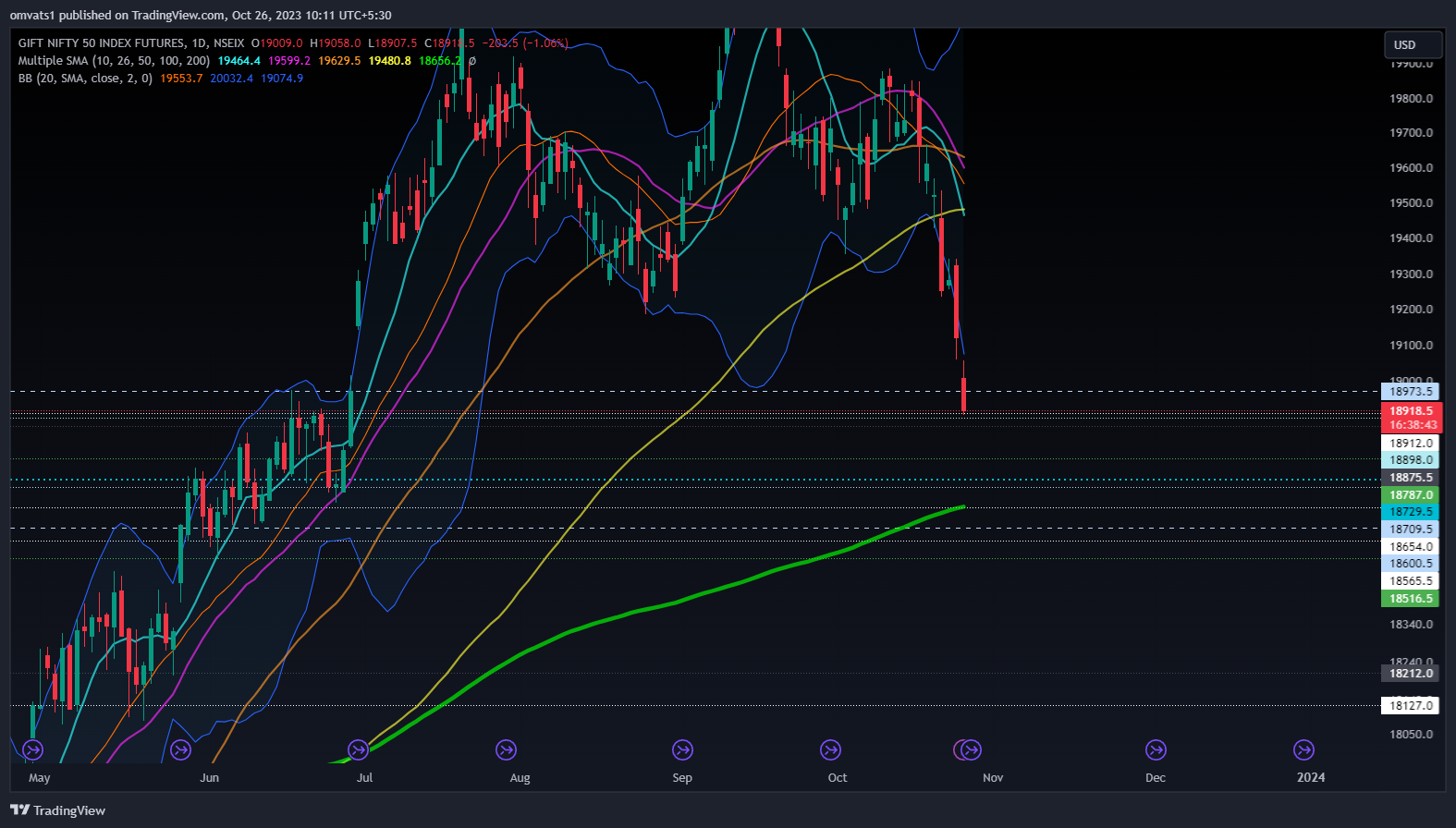Viewport: 1456px width, 828px height.
Task: Click the BB lower band value 19074.9
Action: click(282, 79)
